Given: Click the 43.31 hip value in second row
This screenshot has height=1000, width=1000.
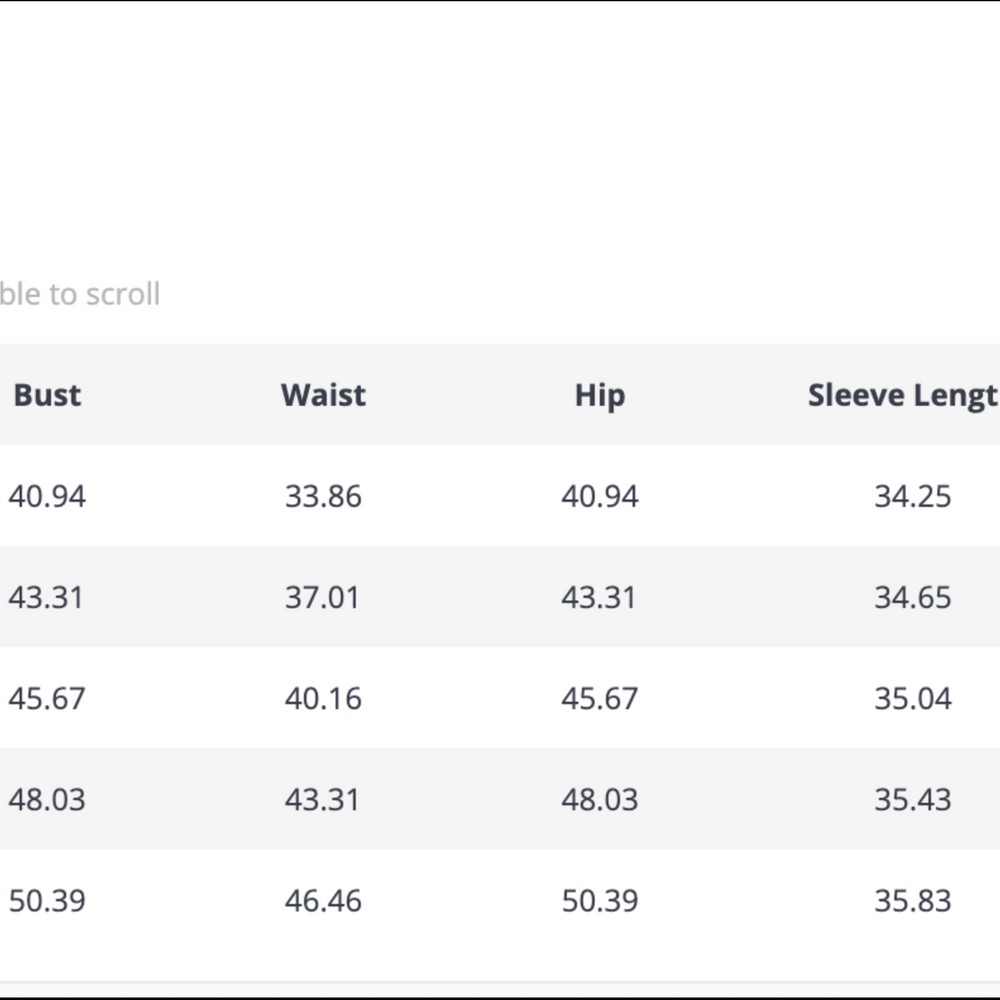Looking at the screenshot, I should click(598, 598).
